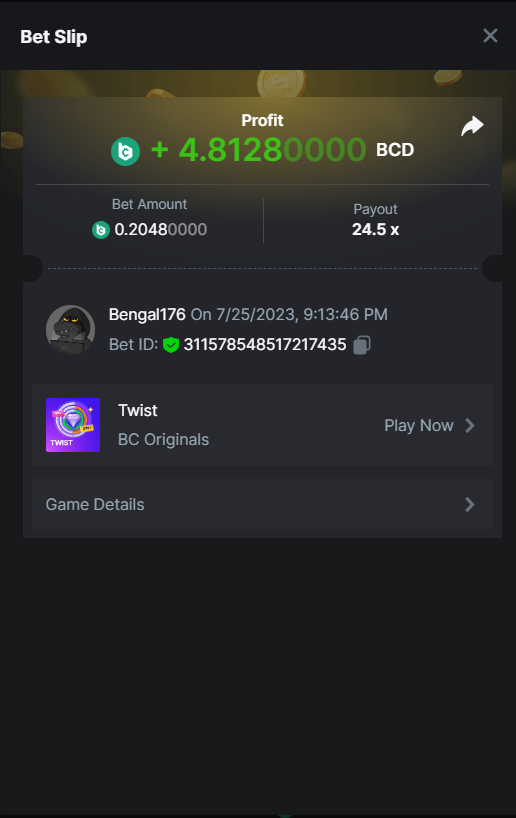Click the Bet ID number 311578548517217435

click(265, 344)
